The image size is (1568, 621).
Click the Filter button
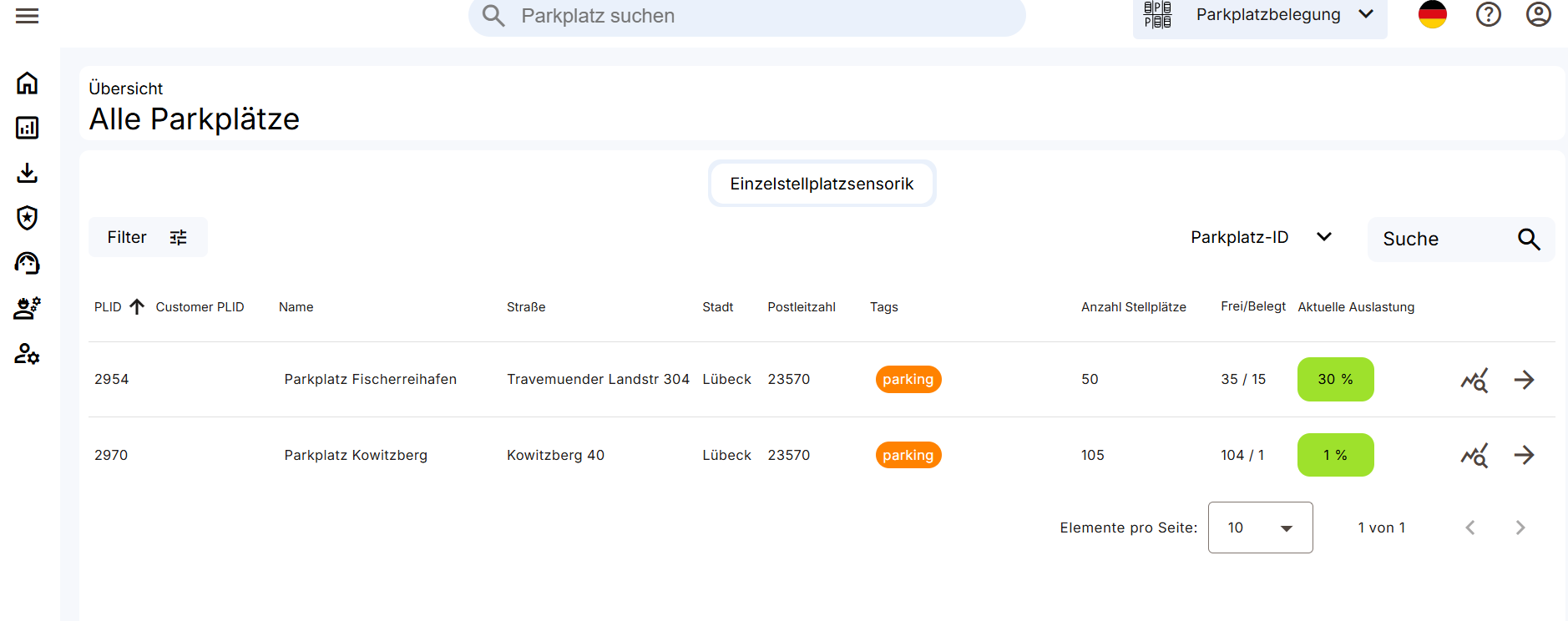pyautogui.click(x=148, y=238)
